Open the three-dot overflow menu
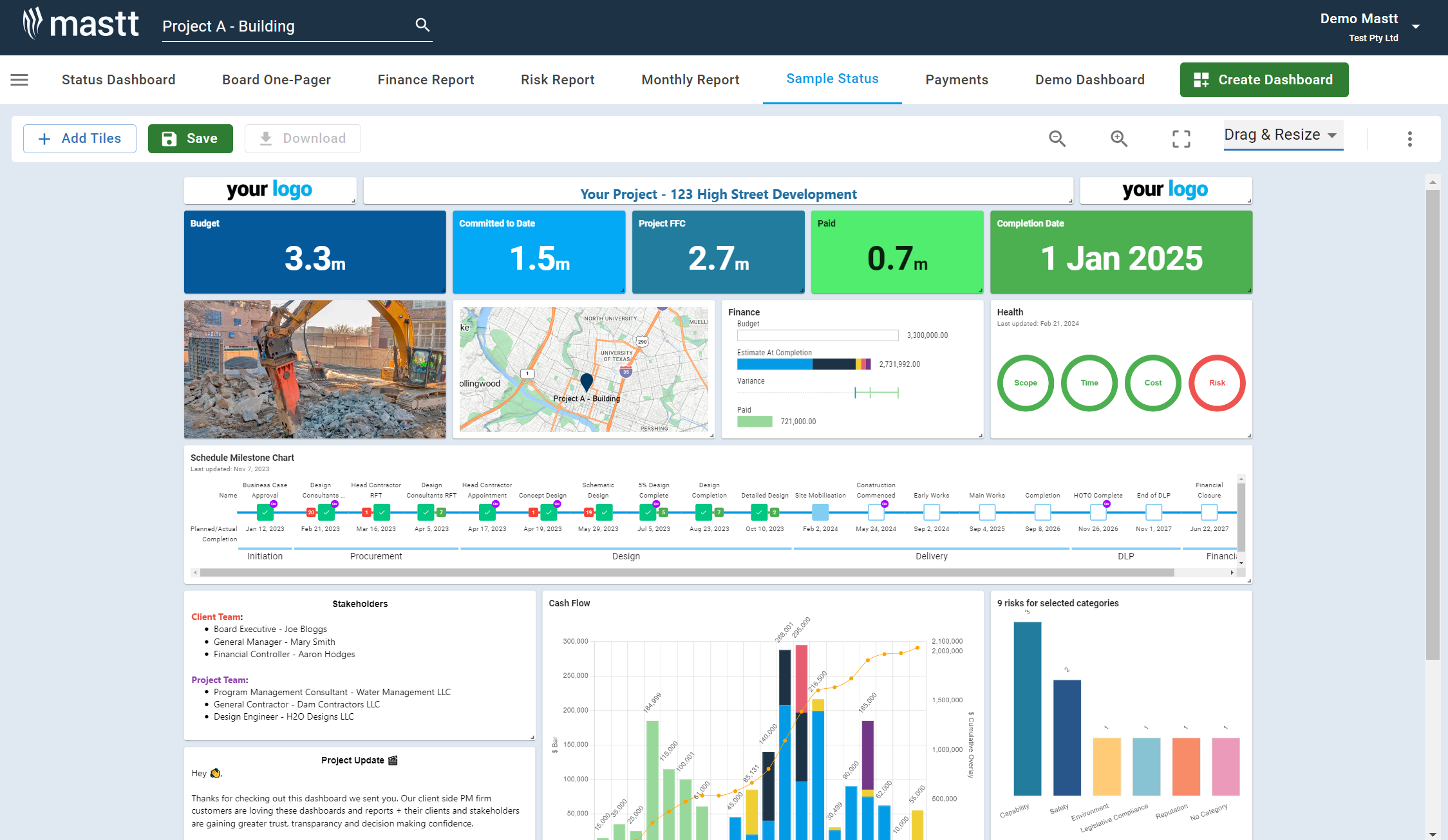Viewport: 1448px width, 840px height. tap(1409, 138)
